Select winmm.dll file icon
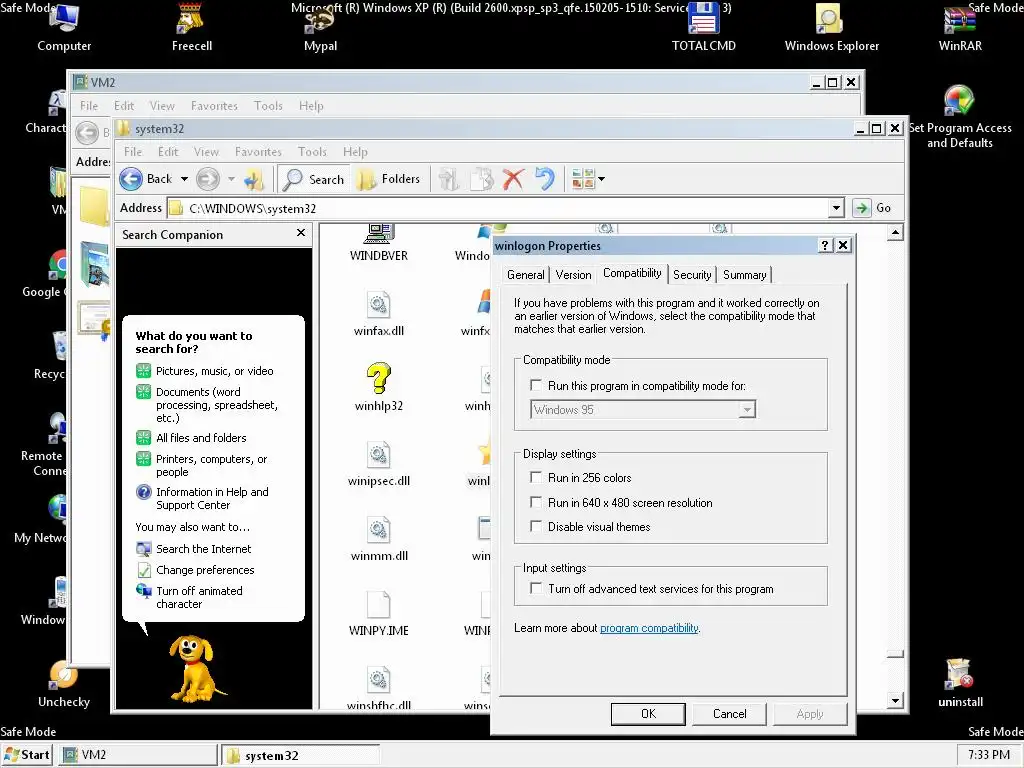This screenshot has width=1024, height=768. (379, 539)
